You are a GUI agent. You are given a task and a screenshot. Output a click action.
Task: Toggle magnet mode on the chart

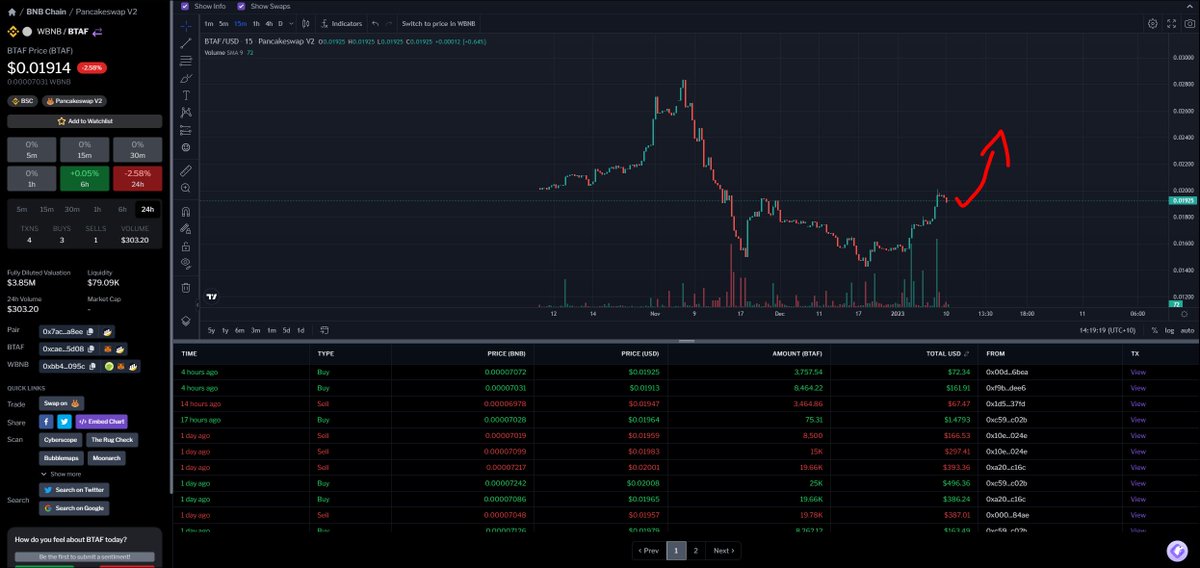[186, 212]
